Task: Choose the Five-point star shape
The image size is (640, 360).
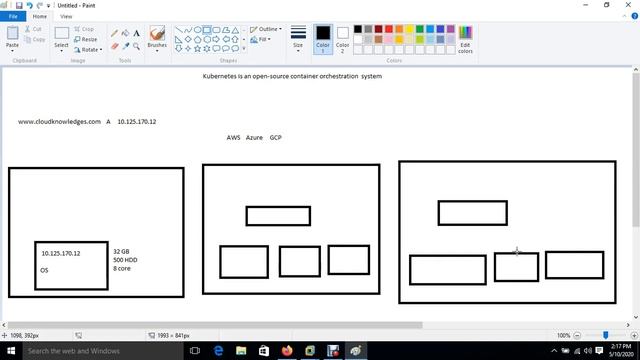Action: (198, 49)
